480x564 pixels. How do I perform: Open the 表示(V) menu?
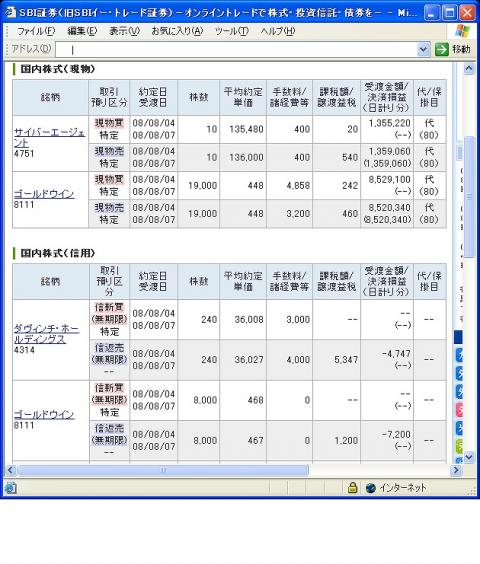pyautogui.click(x=124, y=31)
